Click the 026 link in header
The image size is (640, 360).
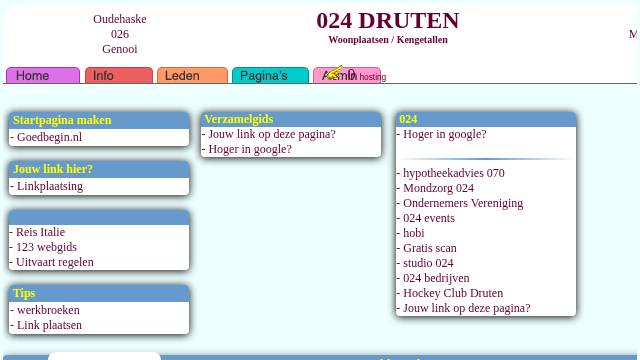click(120, 34)
